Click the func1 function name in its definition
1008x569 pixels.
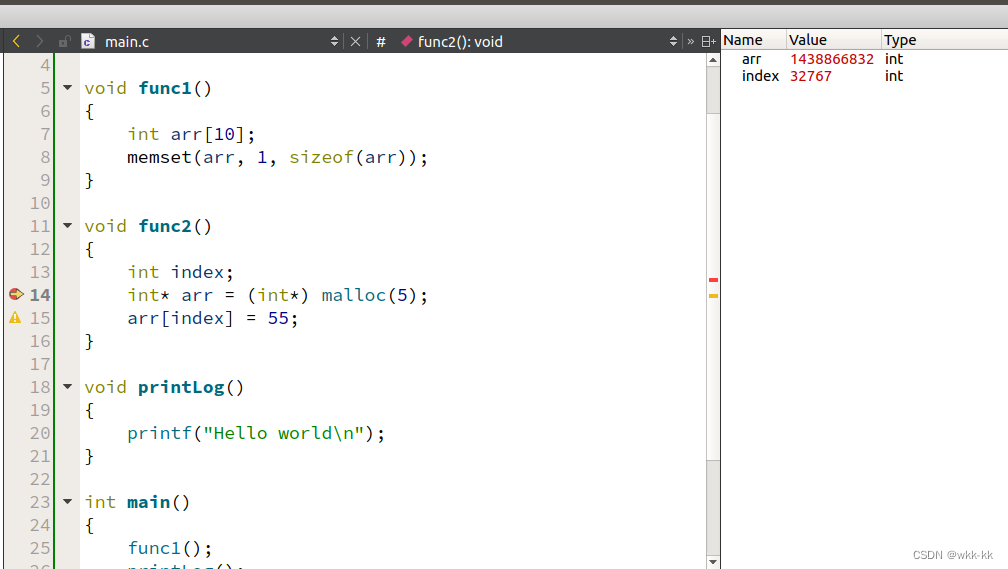click(165, 88)
